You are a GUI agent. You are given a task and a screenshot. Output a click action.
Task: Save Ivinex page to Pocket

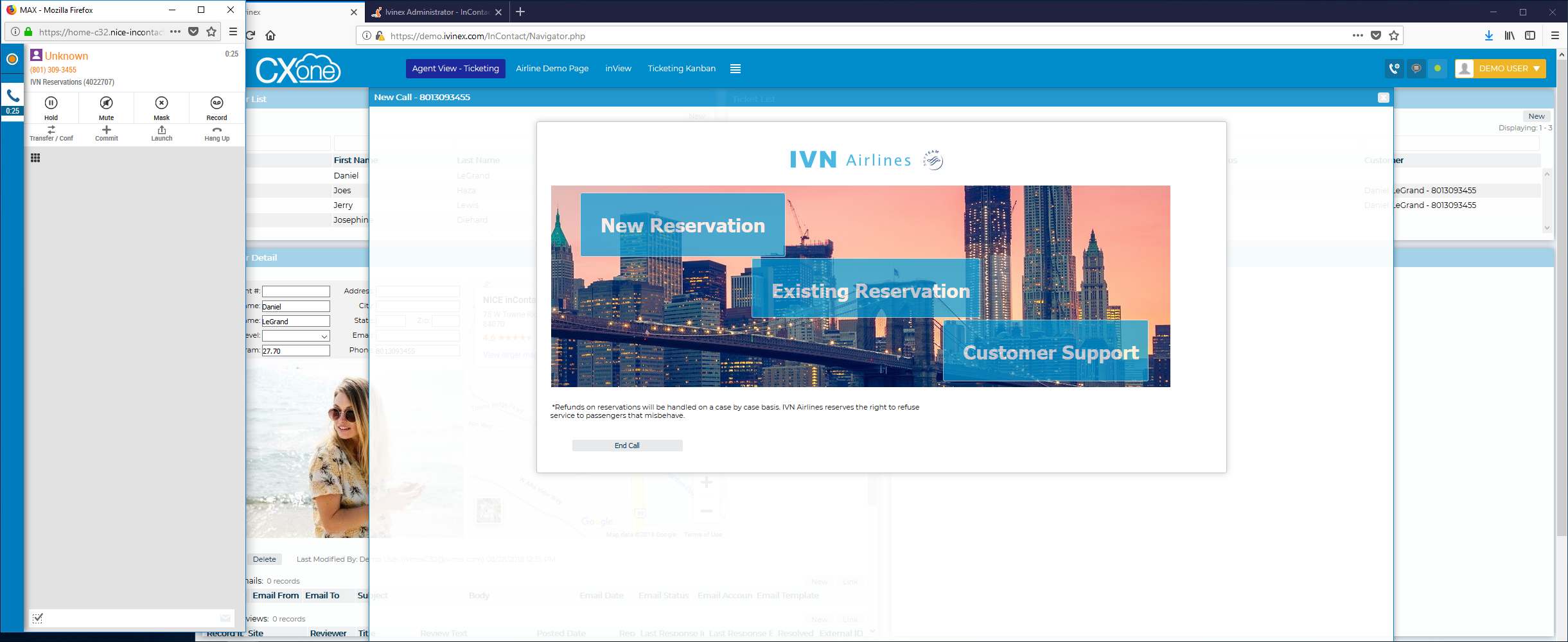pos(1376,35)
